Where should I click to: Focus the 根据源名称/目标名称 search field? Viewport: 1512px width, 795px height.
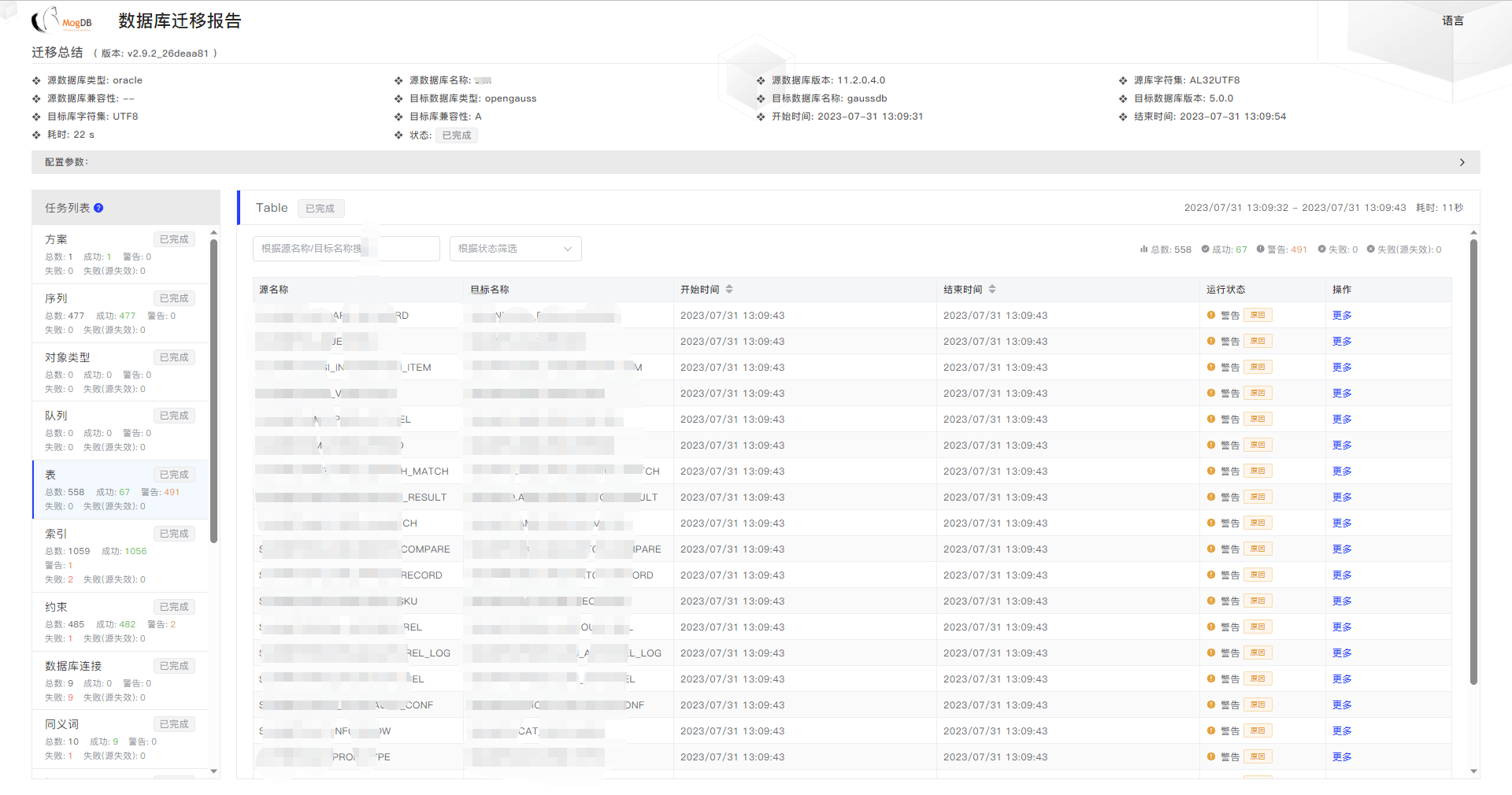click(346, 249)
